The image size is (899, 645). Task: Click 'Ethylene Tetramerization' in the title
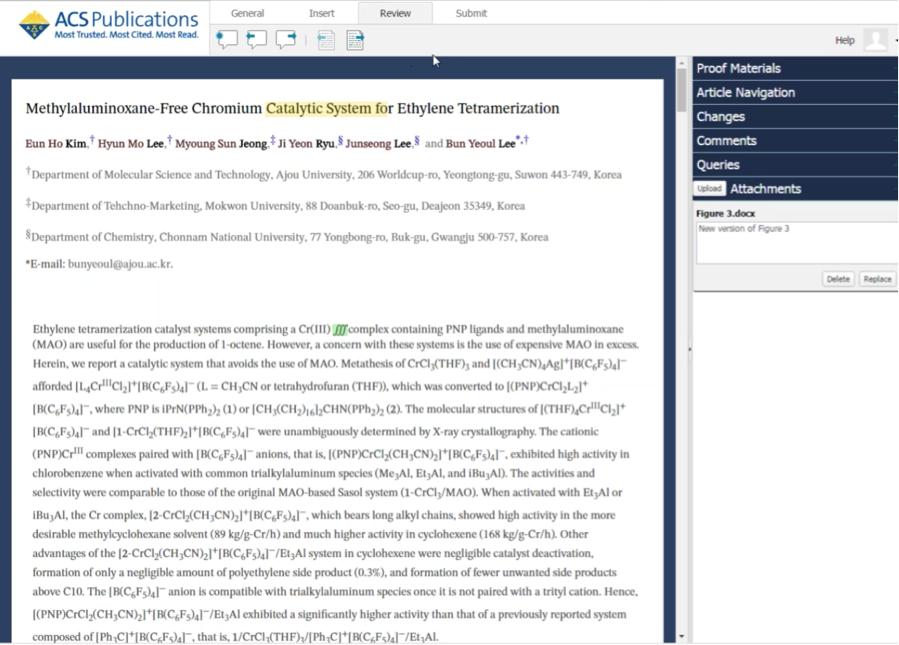point(478,108)
